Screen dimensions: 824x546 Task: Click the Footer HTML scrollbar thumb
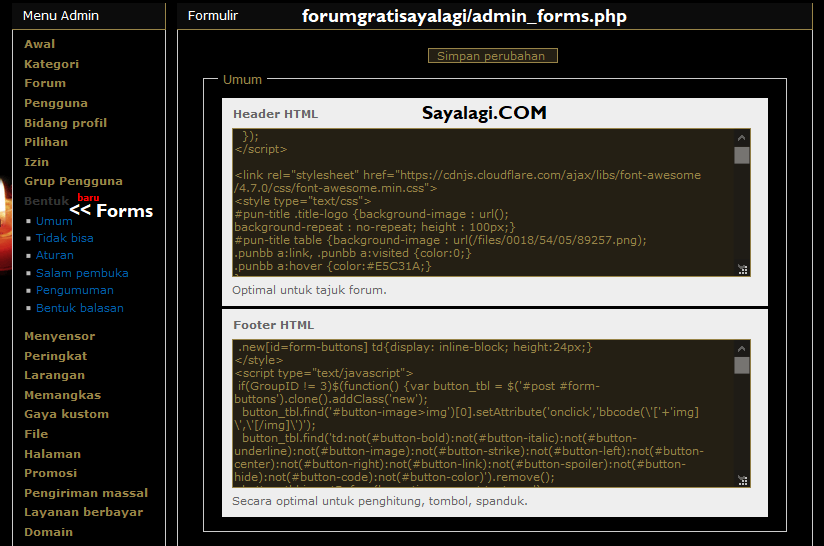tap(741, 365)
